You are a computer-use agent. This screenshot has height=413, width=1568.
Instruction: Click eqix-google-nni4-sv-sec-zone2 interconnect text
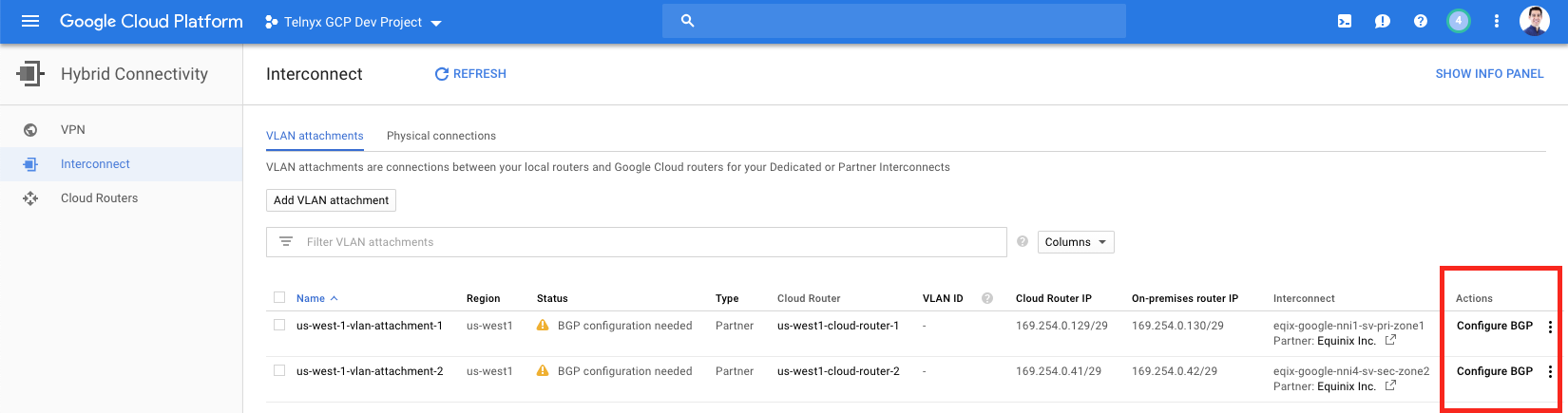pyautogui.click(x=1351, y=371)
